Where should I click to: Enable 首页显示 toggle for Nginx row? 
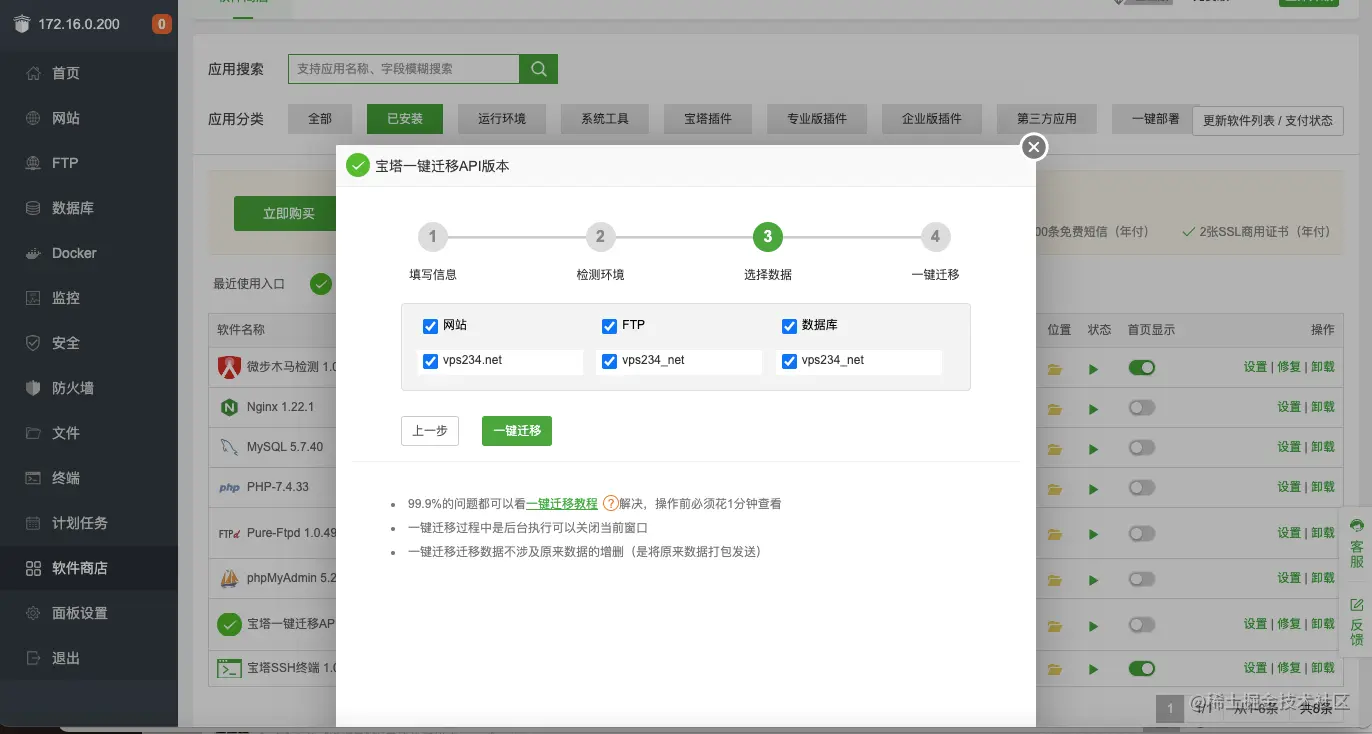1141,407
